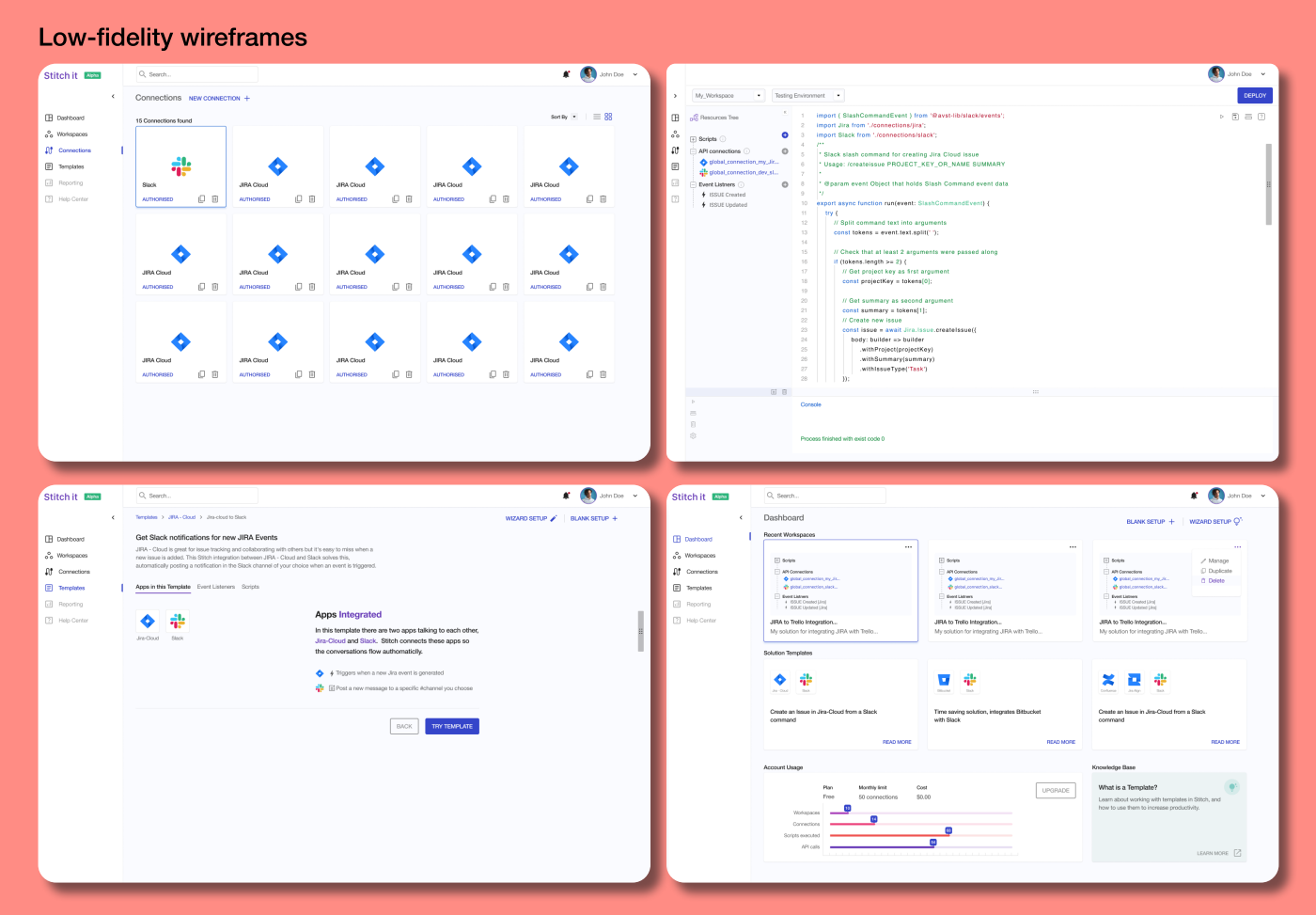Select Jira-Cloud app icon in Templates screen
1316x915 pixels.
[x=148, y=621]
